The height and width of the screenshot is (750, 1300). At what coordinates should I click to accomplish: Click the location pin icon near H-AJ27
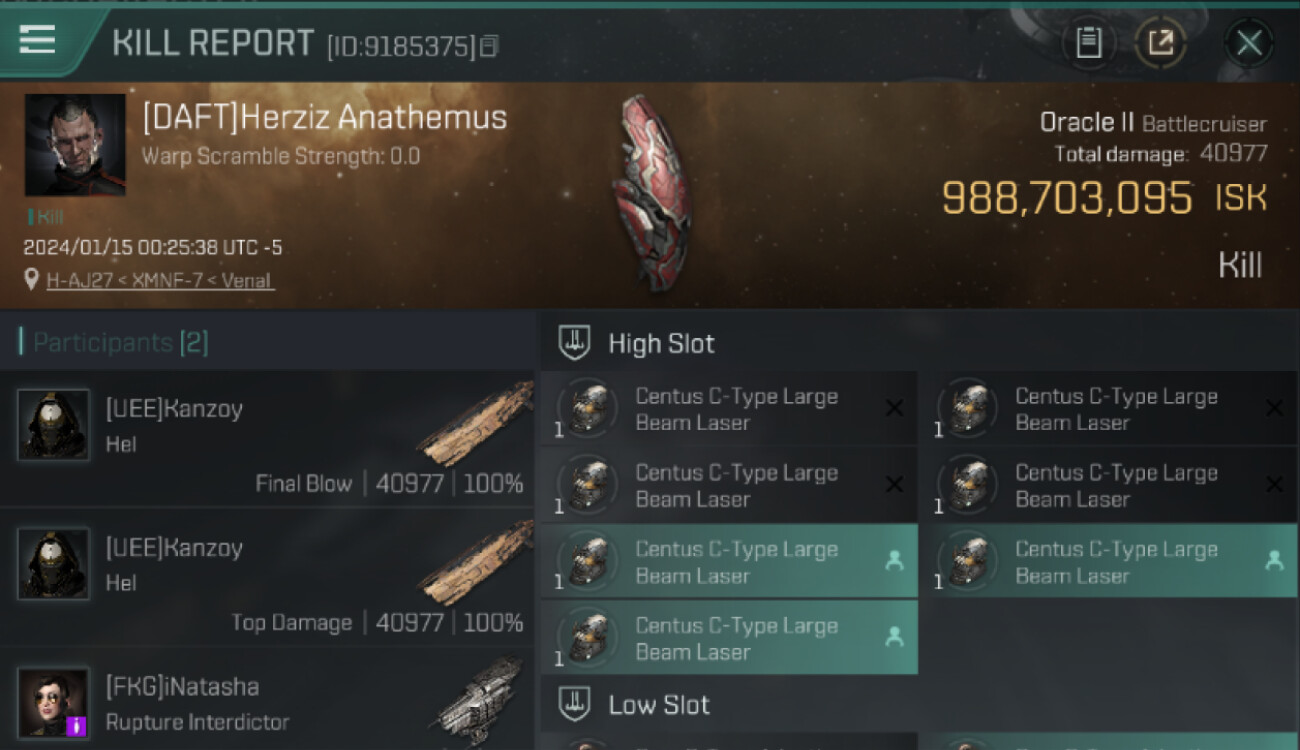[32, 280]
